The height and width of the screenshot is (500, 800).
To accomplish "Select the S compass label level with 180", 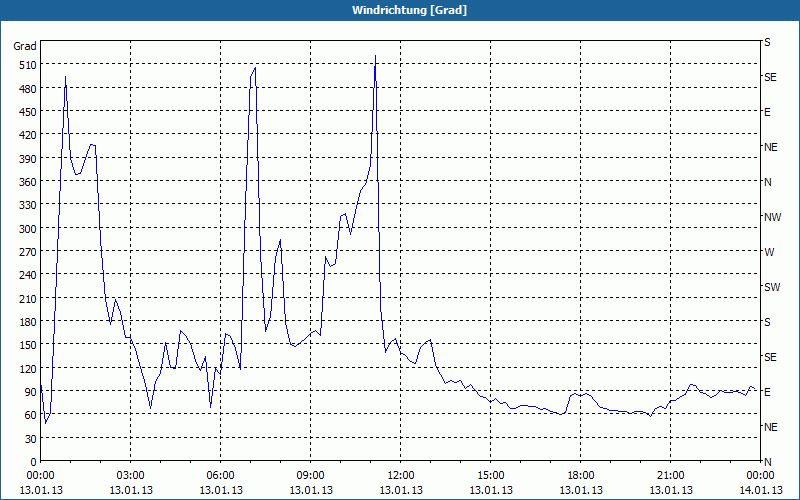I will click(x=767, y=322).
